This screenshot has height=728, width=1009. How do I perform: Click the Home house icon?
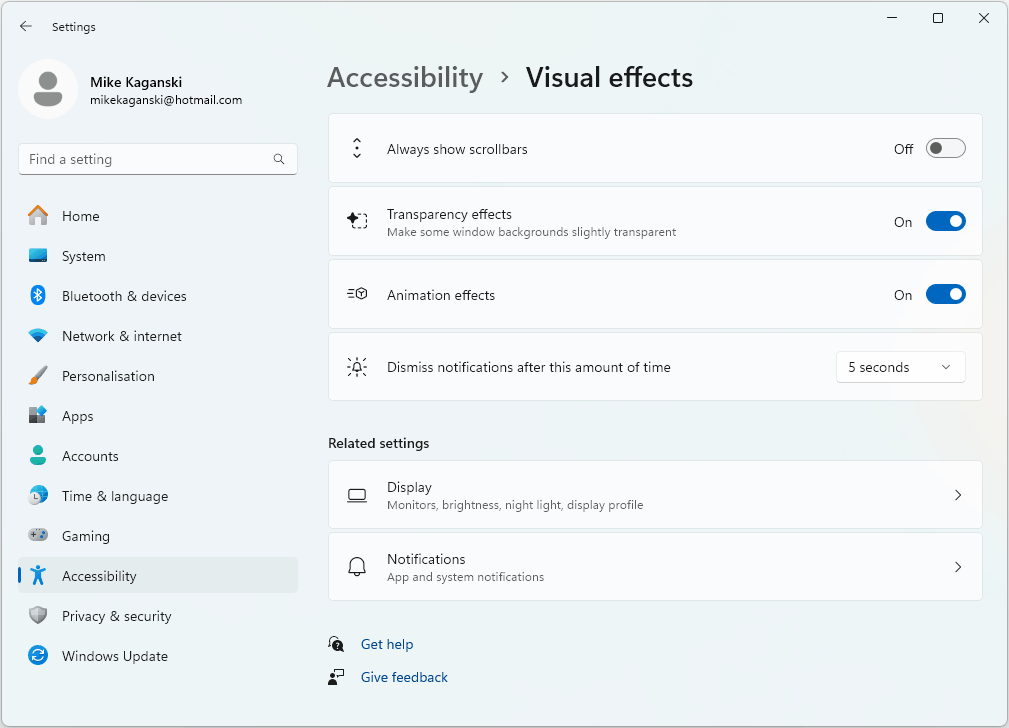tap(38, 216)
